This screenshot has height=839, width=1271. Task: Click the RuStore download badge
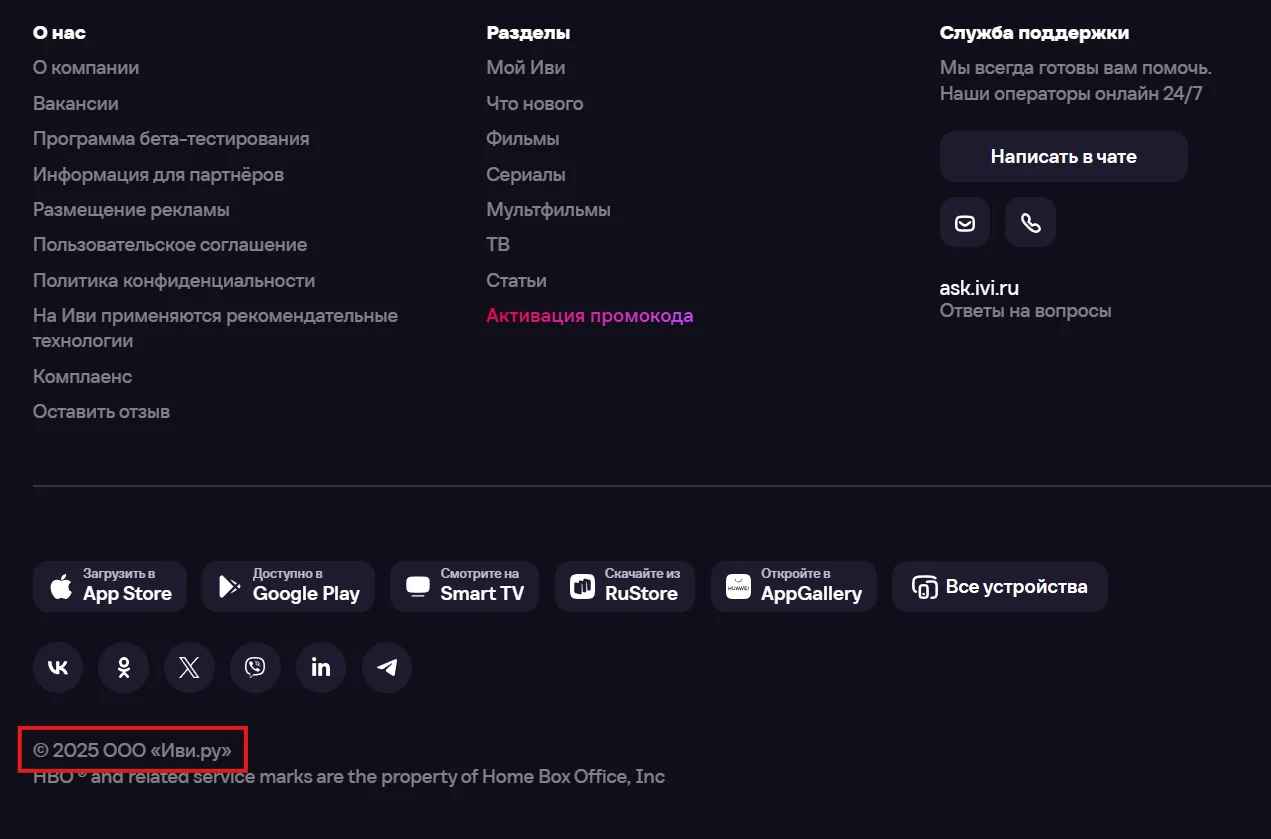tap(624, 586)
